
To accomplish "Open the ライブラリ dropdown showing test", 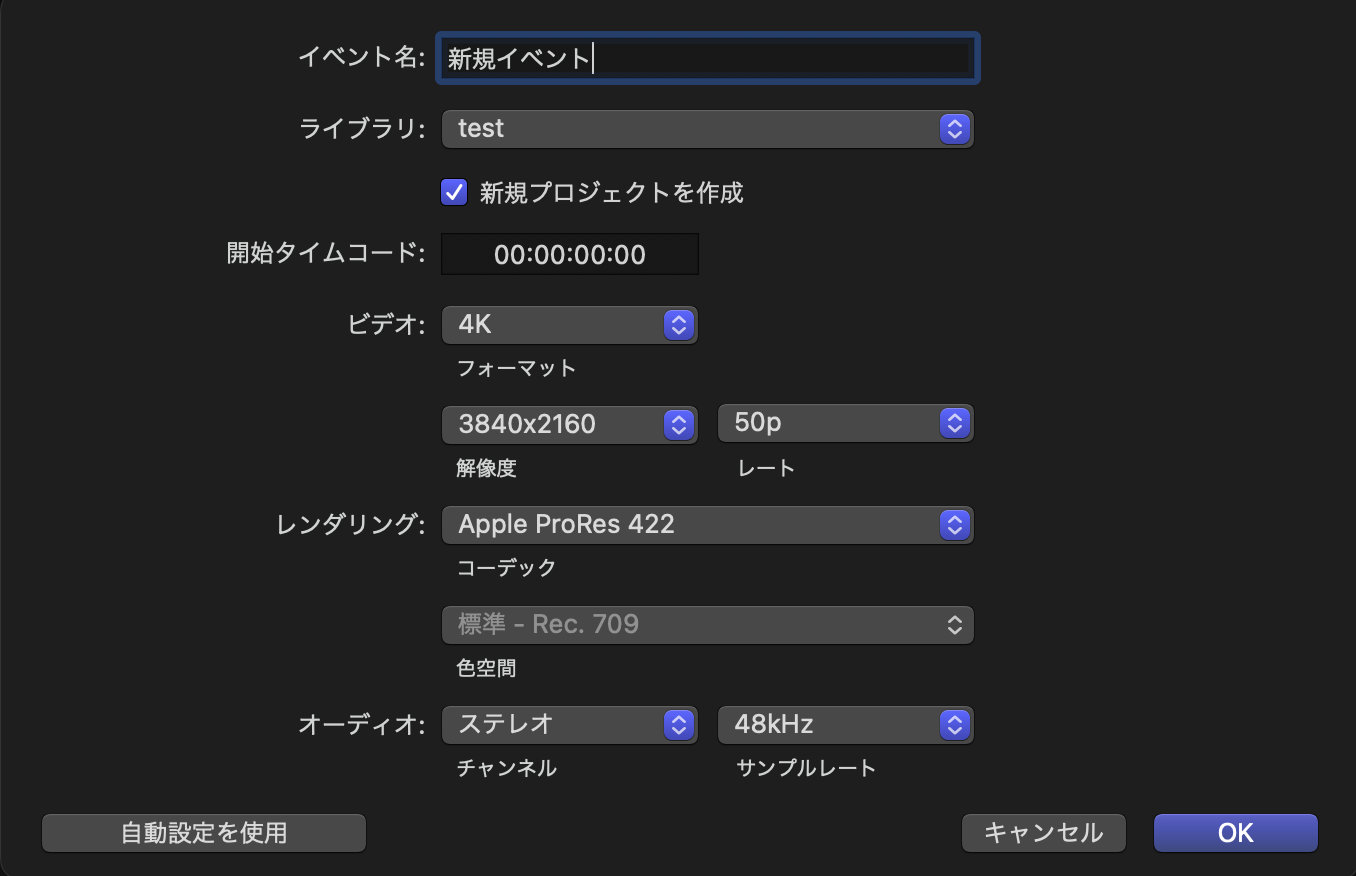I will pyautogui.click(x=690, y=129).
